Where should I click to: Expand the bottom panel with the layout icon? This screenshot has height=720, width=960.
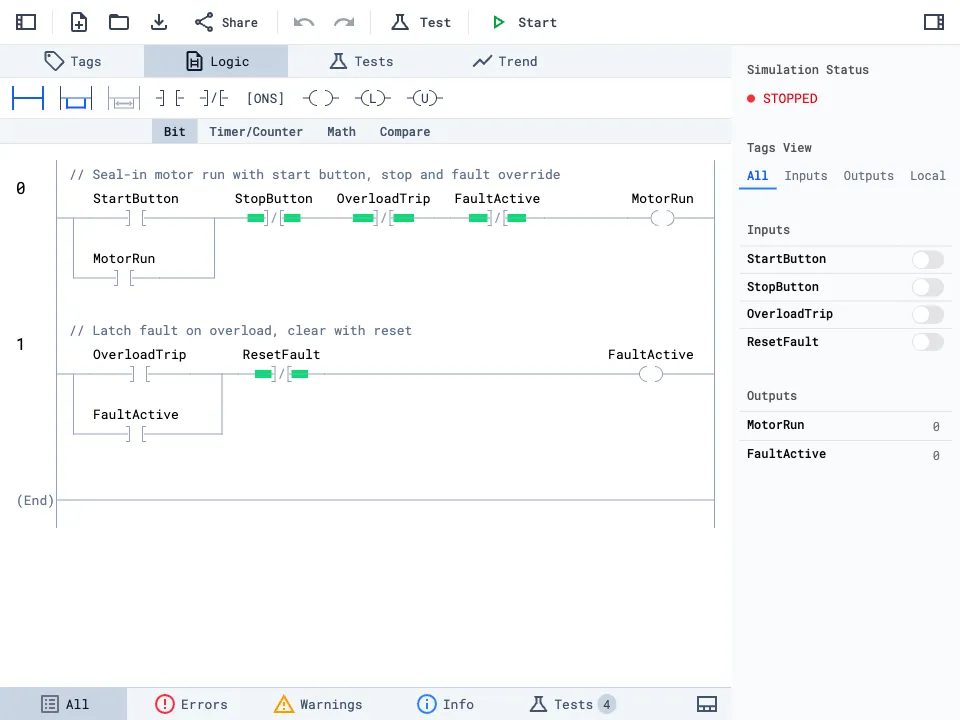[x=706, y=704]
